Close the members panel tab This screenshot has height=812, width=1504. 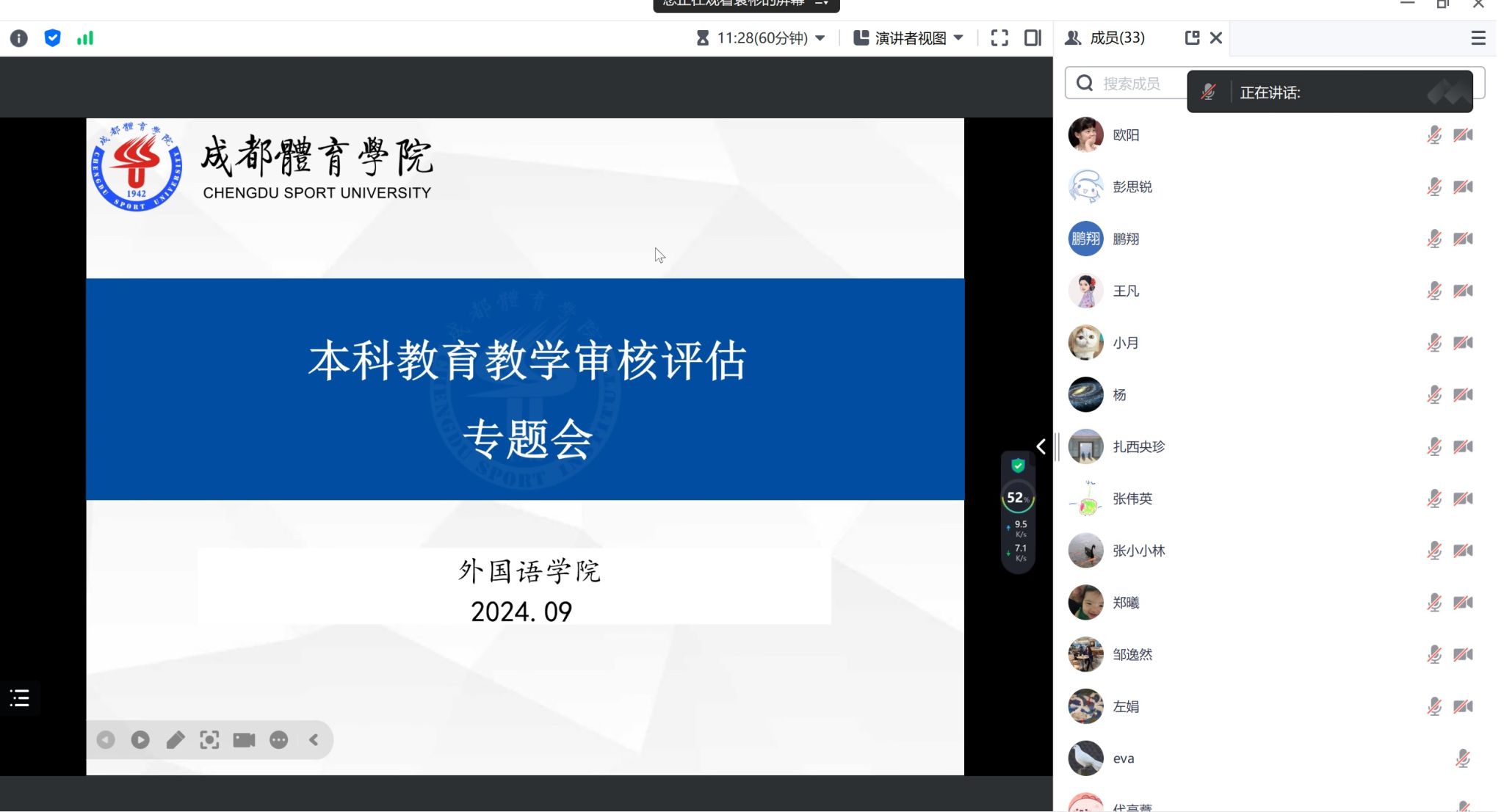[x=1216, y=38]
